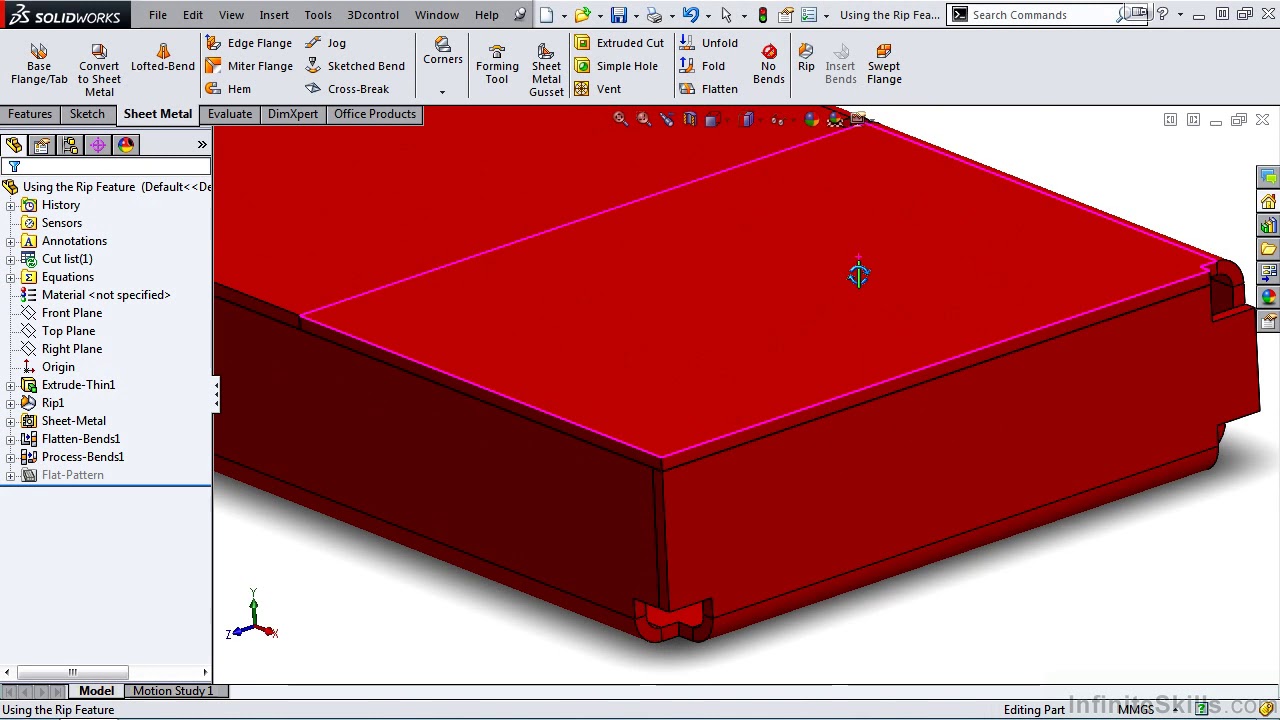This screenshot has width=1280, height=720.
Task: Open the DimXpertManager tab
Action: click(x=97, y=145)
